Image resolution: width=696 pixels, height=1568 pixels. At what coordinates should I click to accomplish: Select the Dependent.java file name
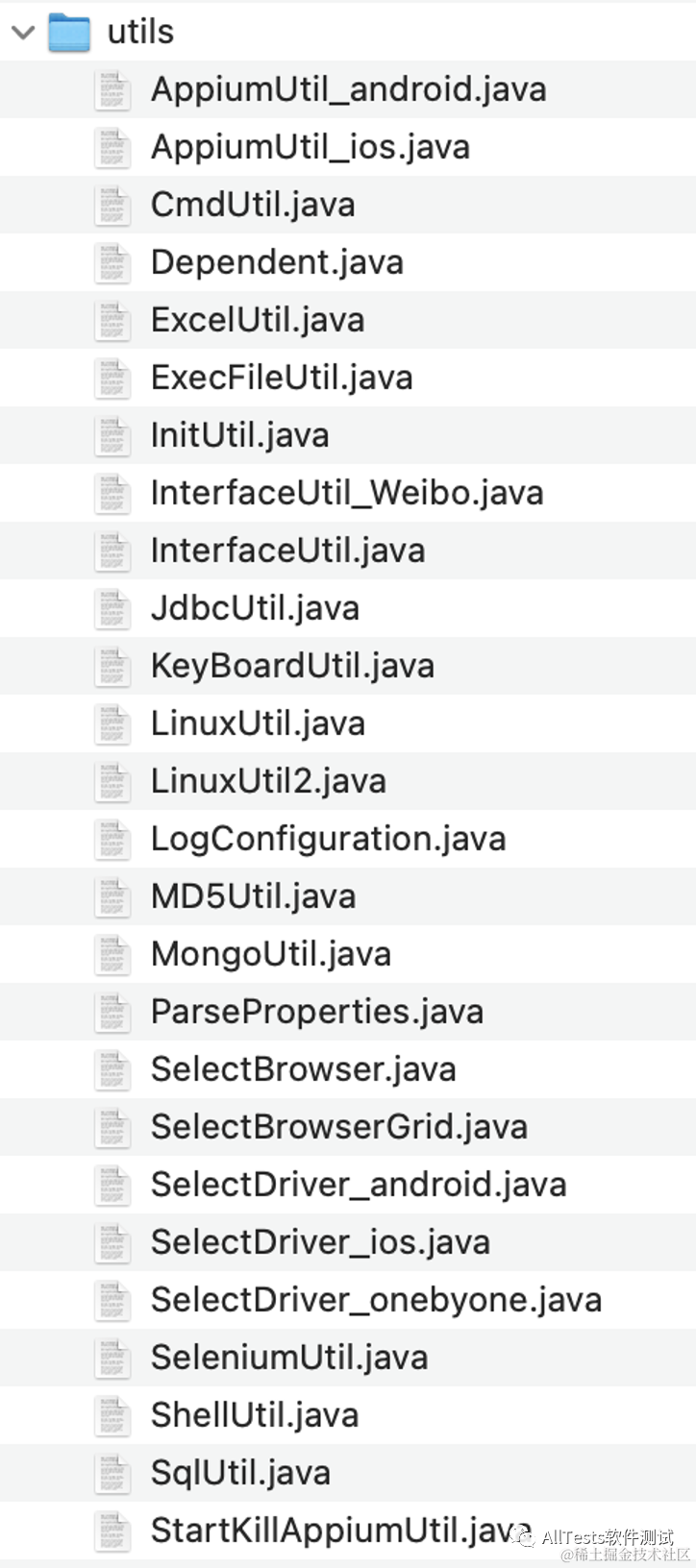[x=277, y=263]
